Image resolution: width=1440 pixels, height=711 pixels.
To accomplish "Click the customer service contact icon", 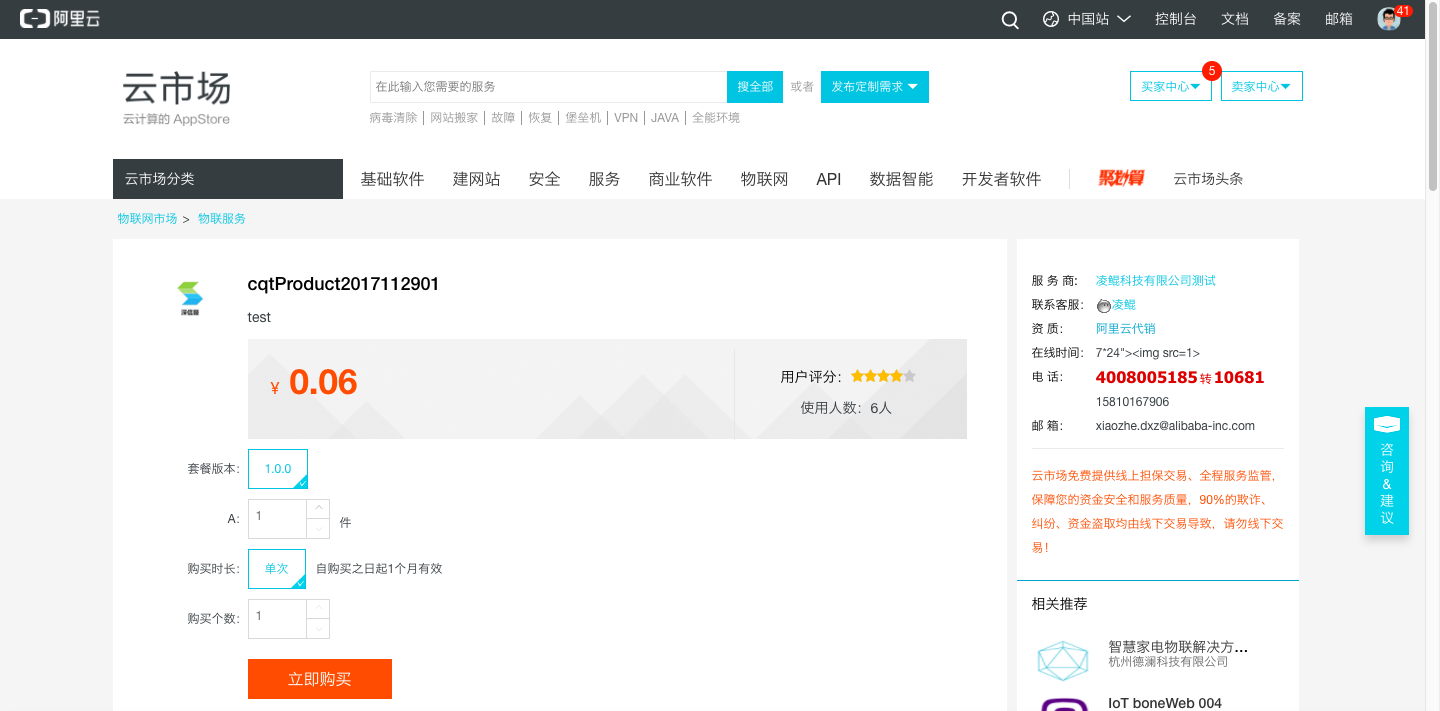I will tap(1103, 305).
